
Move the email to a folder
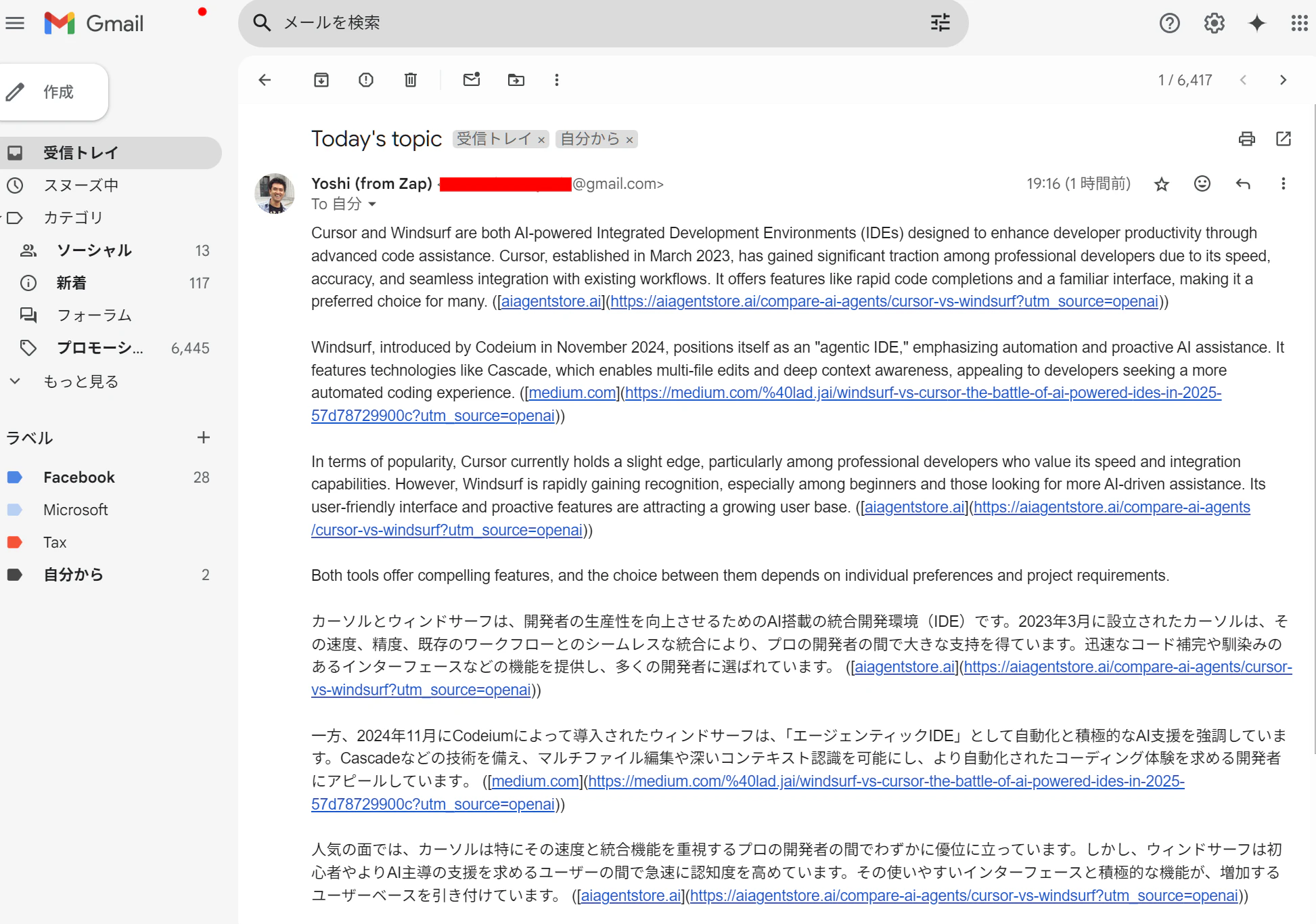point(516,80)
